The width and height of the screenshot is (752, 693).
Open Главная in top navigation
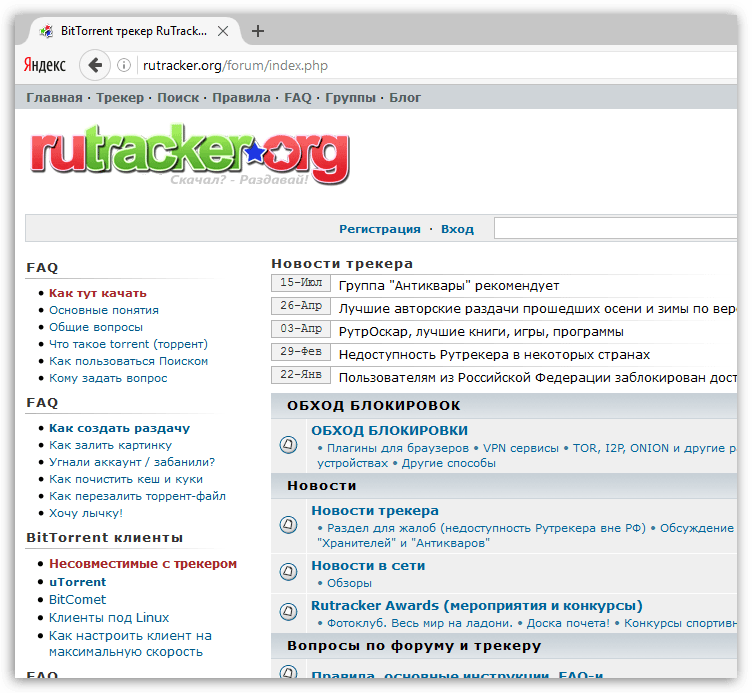[x=54, y=97]
